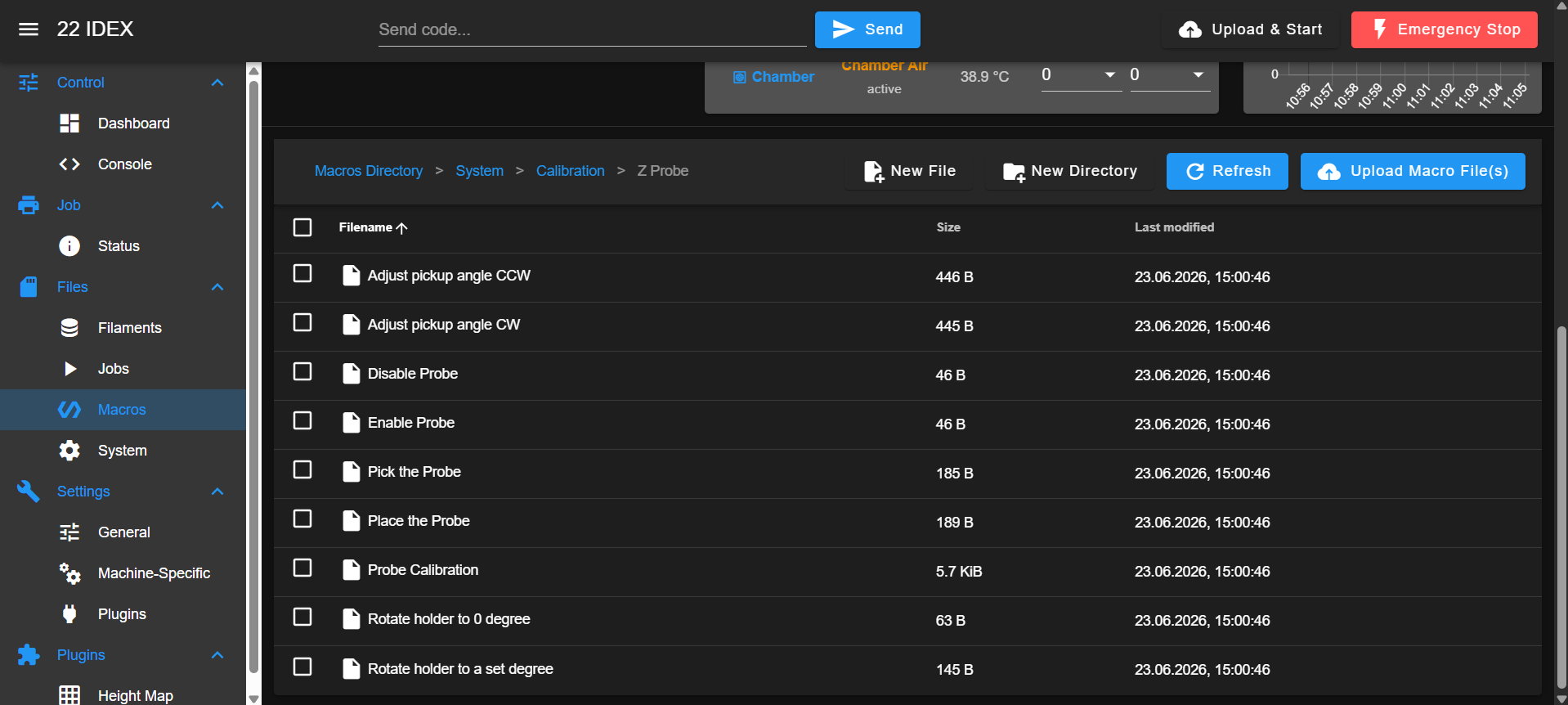The height and width of the screenshot is (705, 1568).
Task: Refresh the macro file list
Action: click(x=1227, y=171)
